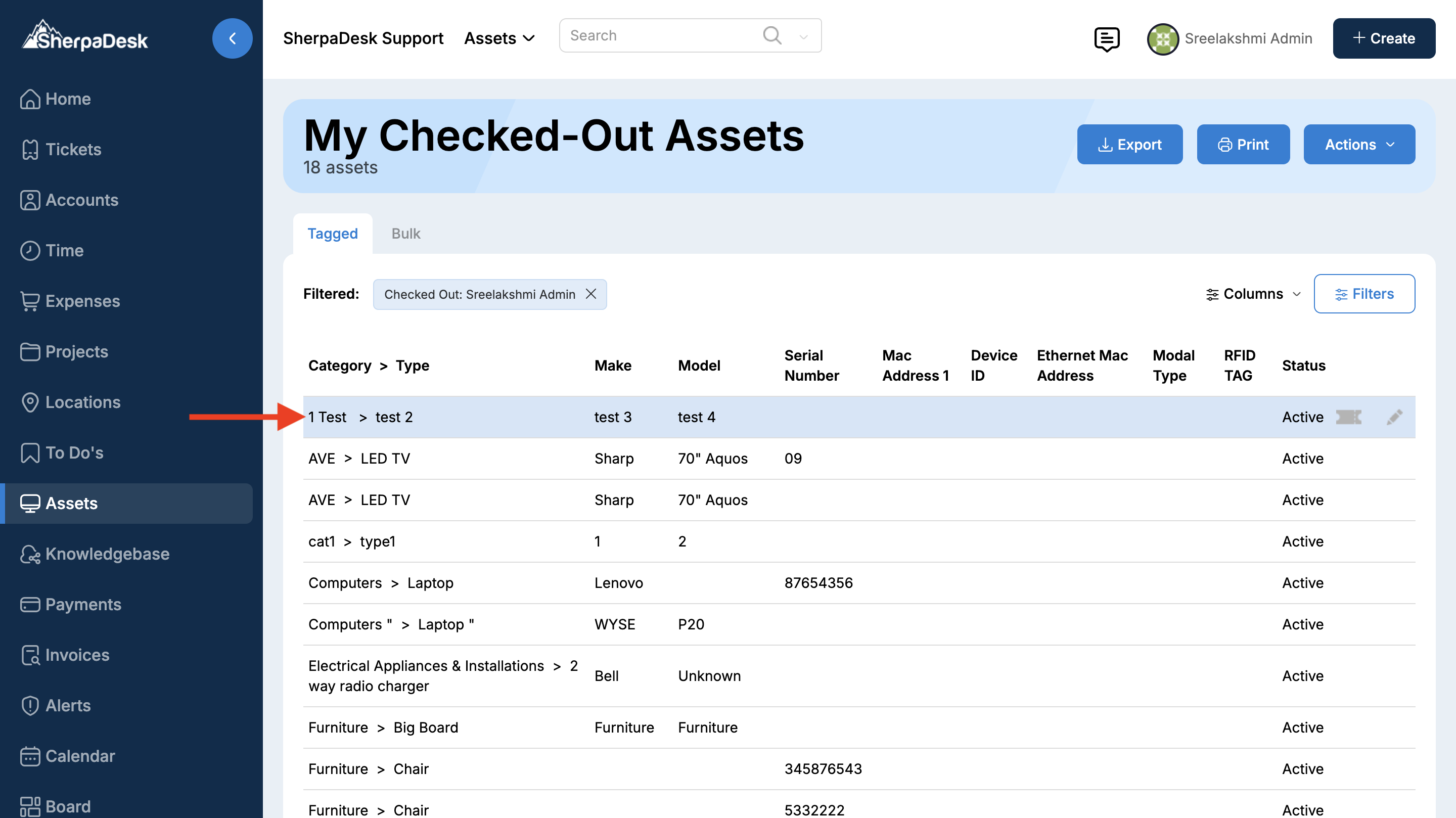Click the Create button

point(1384,38)
